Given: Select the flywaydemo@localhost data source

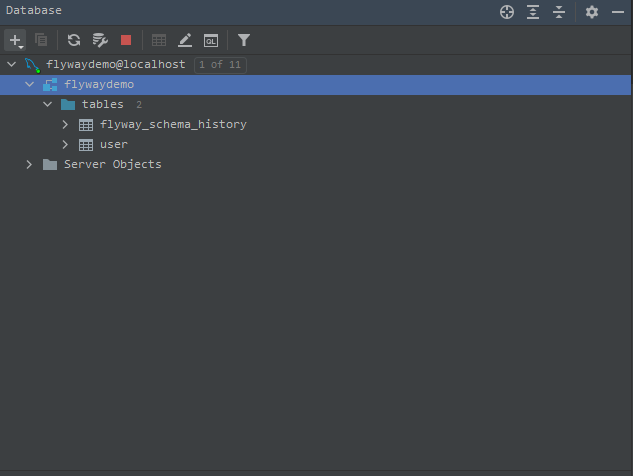Looking at the screenshot, I should click(x=115, y=64).
